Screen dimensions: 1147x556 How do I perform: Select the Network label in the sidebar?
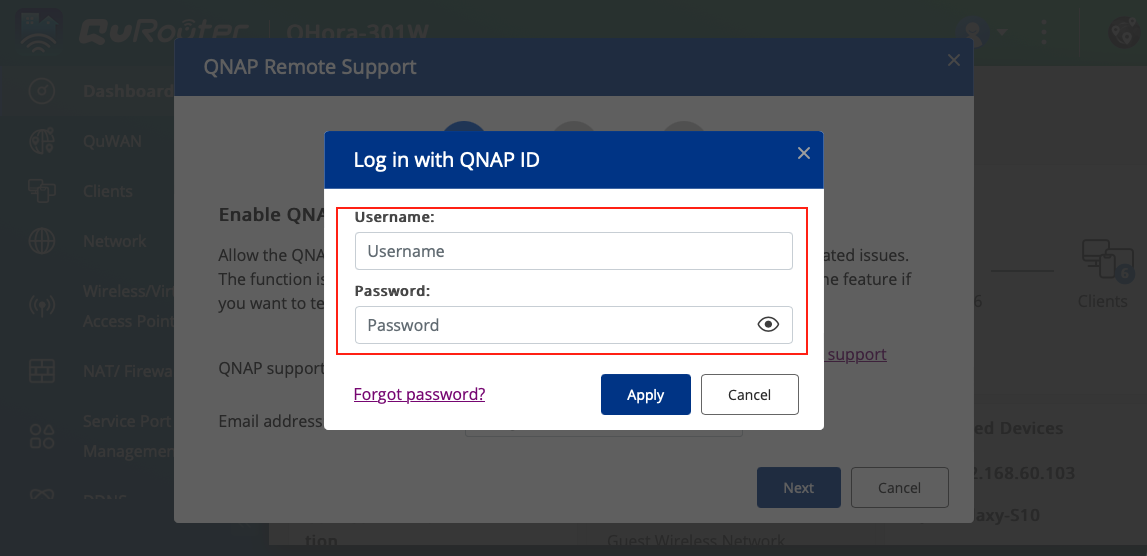[115, 241]
